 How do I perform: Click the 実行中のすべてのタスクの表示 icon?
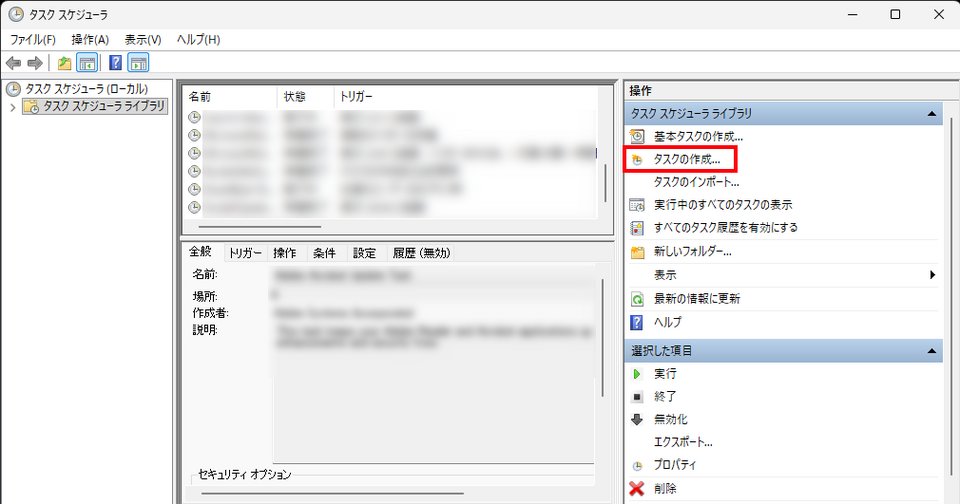point(637,205)
